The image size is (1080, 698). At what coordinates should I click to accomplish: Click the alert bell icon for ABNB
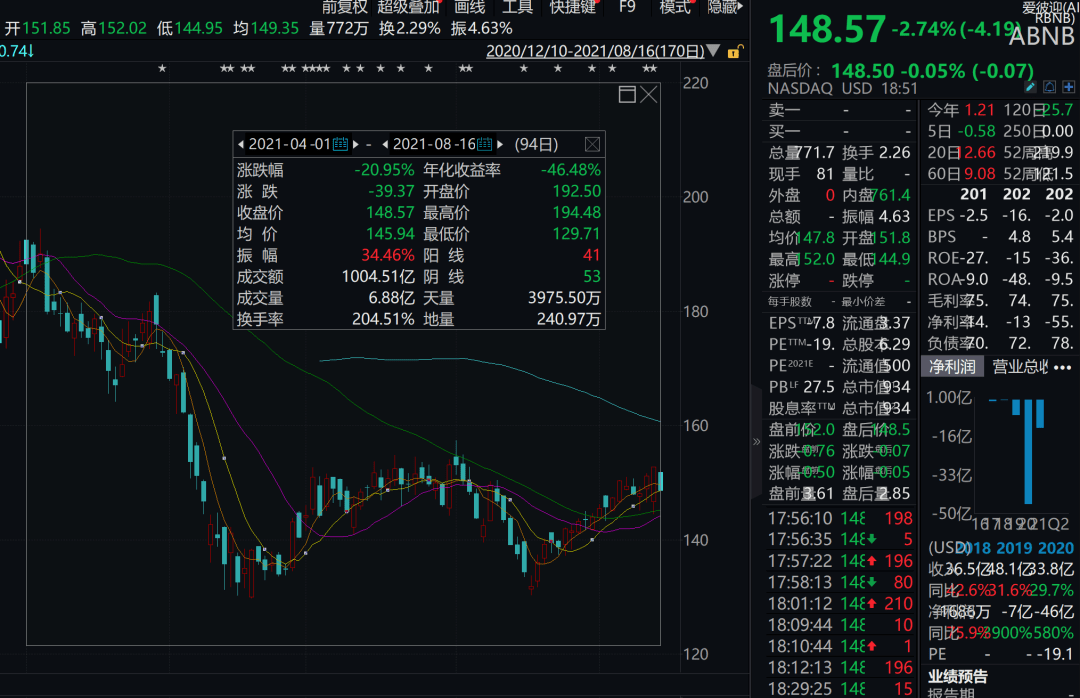point(1051,88)
